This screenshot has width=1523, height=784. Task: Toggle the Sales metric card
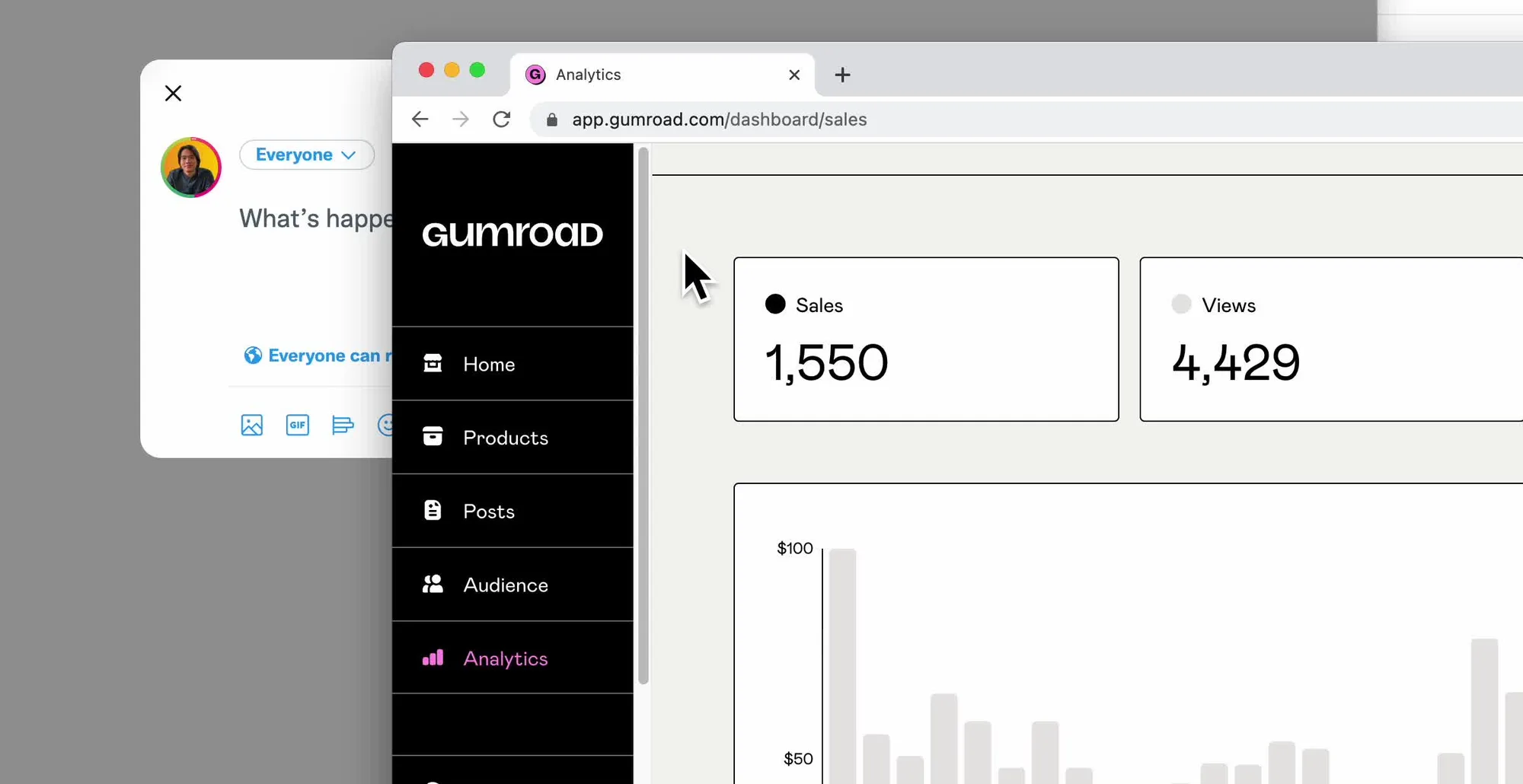coord(926,339)
